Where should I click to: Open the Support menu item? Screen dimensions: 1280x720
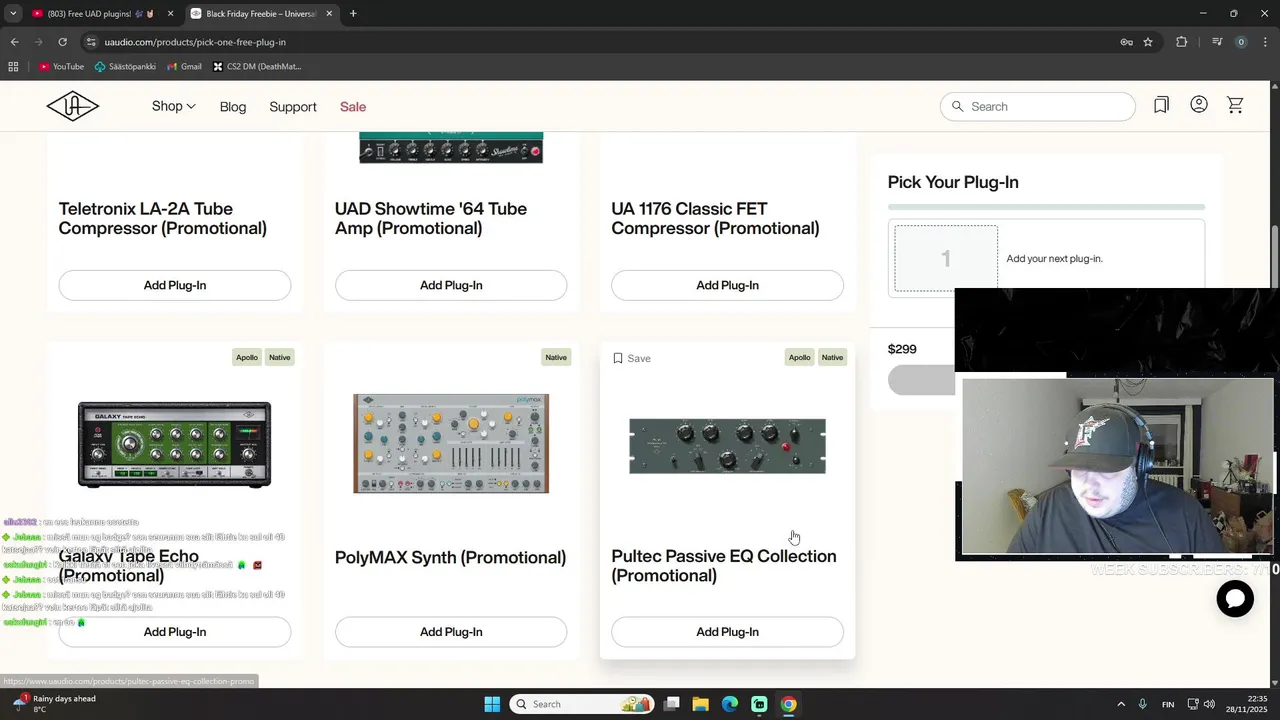[x=293, y=107]
